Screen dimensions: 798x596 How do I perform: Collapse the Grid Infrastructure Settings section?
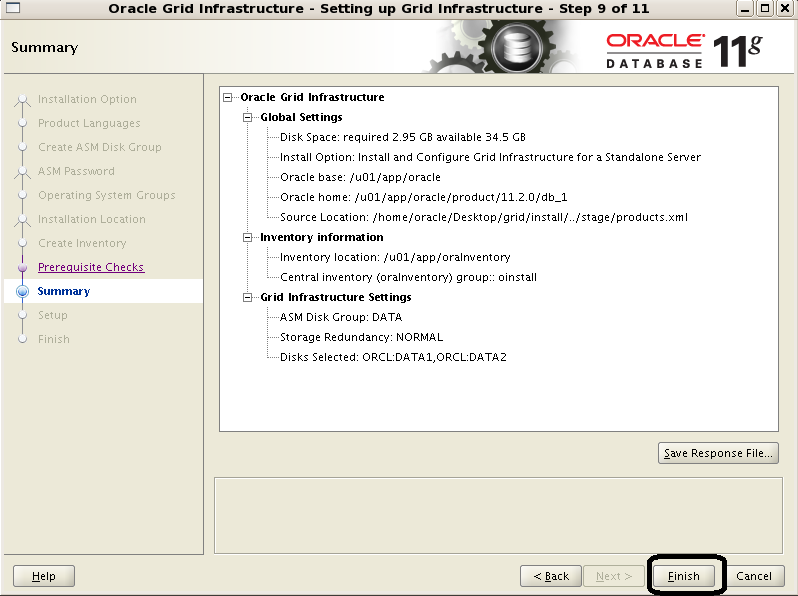pos(249,298)
